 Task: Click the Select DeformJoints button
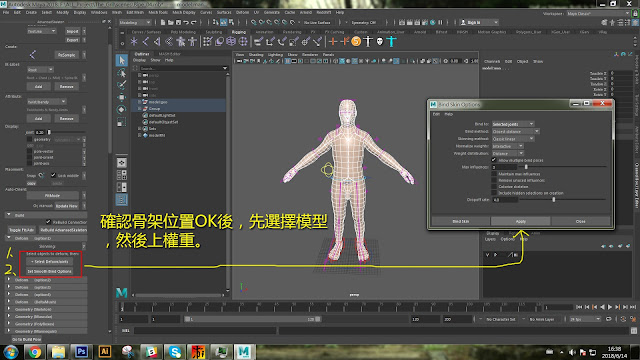[50, 262]
